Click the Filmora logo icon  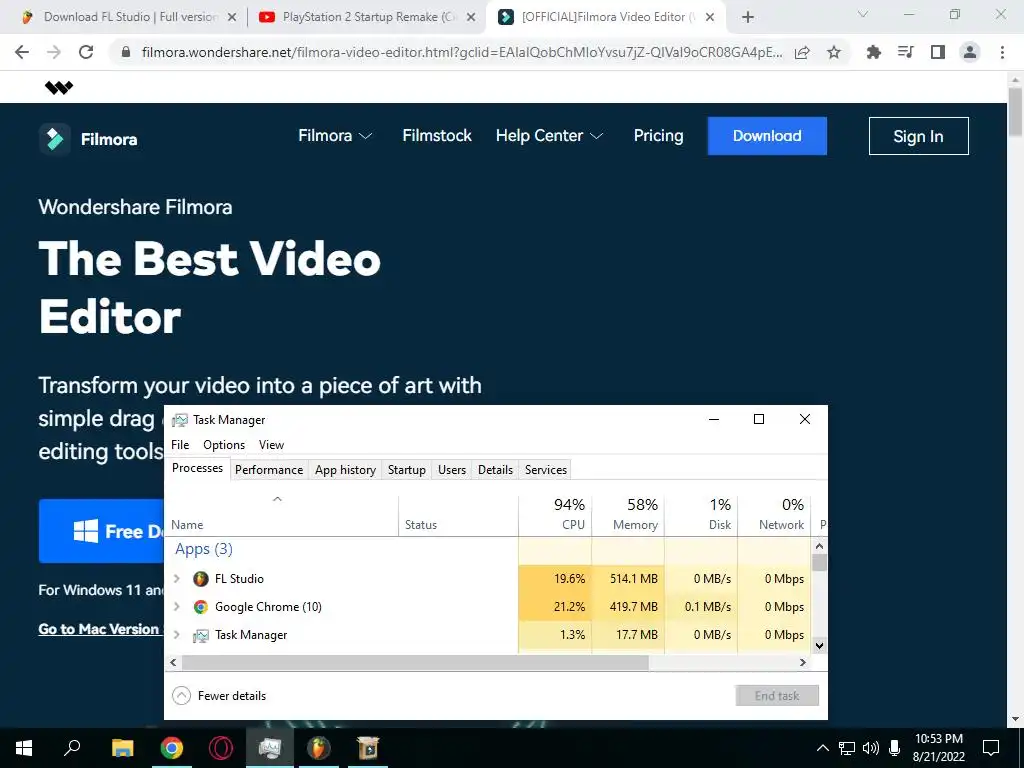pyautogui.click(x=55, y=138)
